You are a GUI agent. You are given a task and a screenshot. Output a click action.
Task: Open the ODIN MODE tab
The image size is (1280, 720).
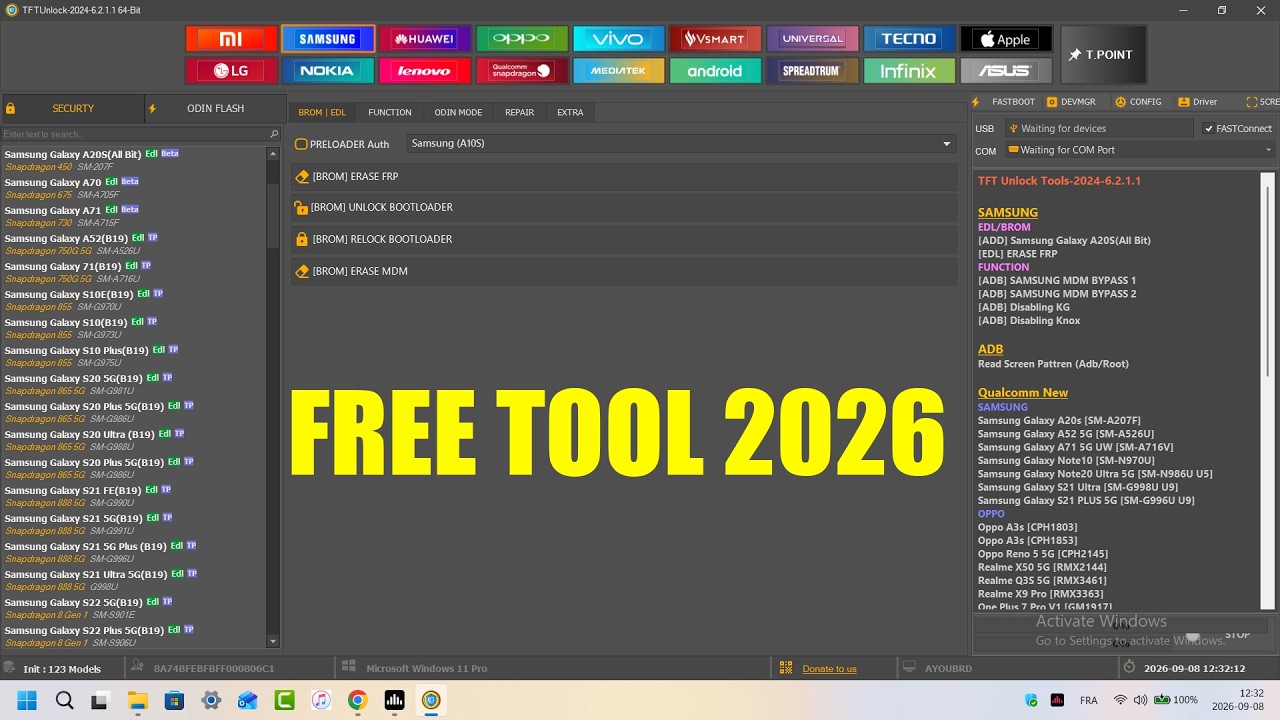tap(458, 113)
